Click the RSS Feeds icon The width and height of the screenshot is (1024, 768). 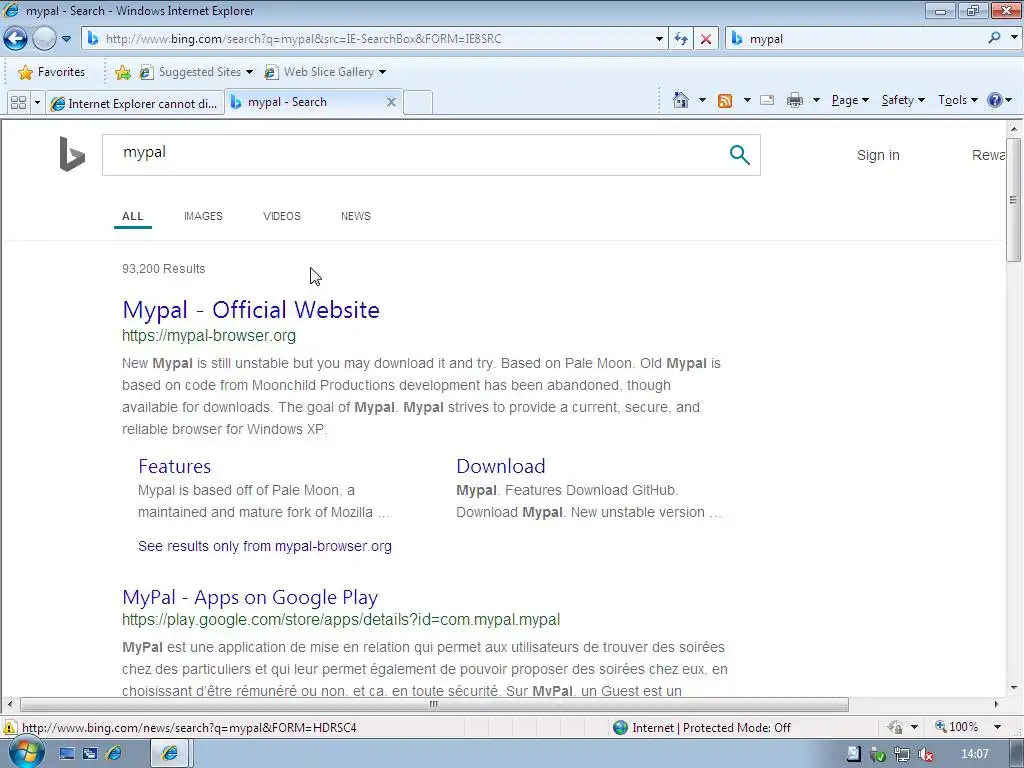tap(725, 100)
